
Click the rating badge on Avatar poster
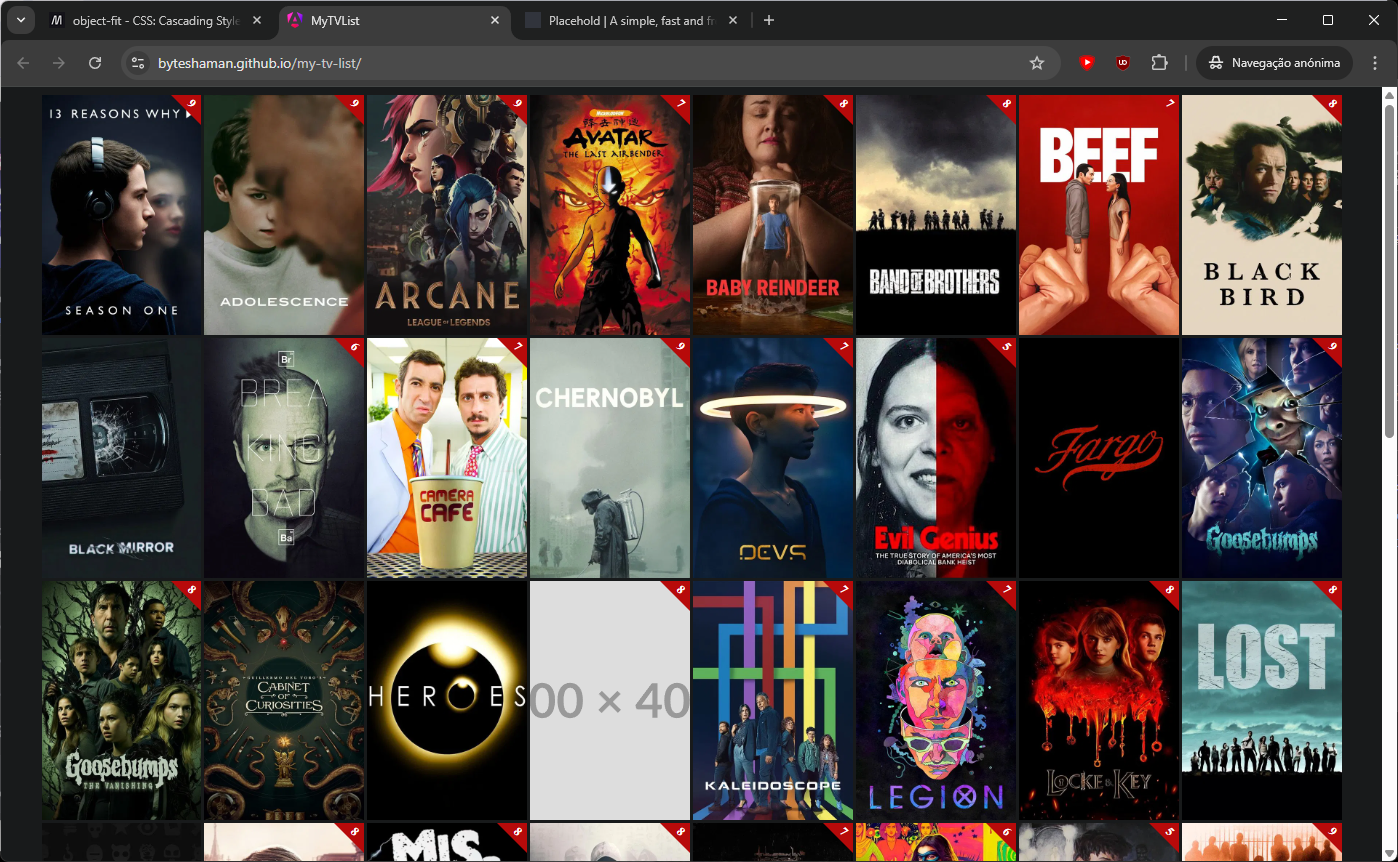coord(680,104)
